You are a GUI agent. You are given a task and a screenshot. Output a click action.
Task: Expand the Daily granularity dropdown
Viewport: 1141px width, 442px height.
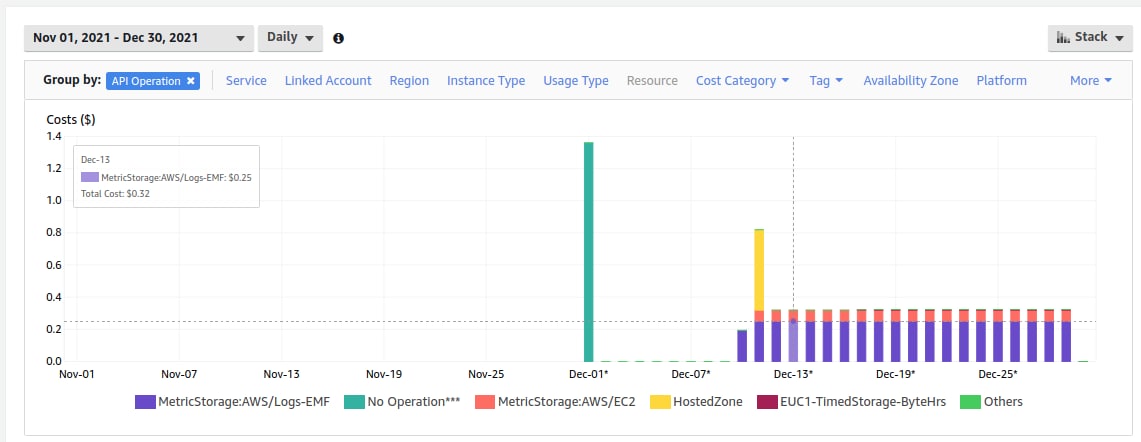coord(290,38)
